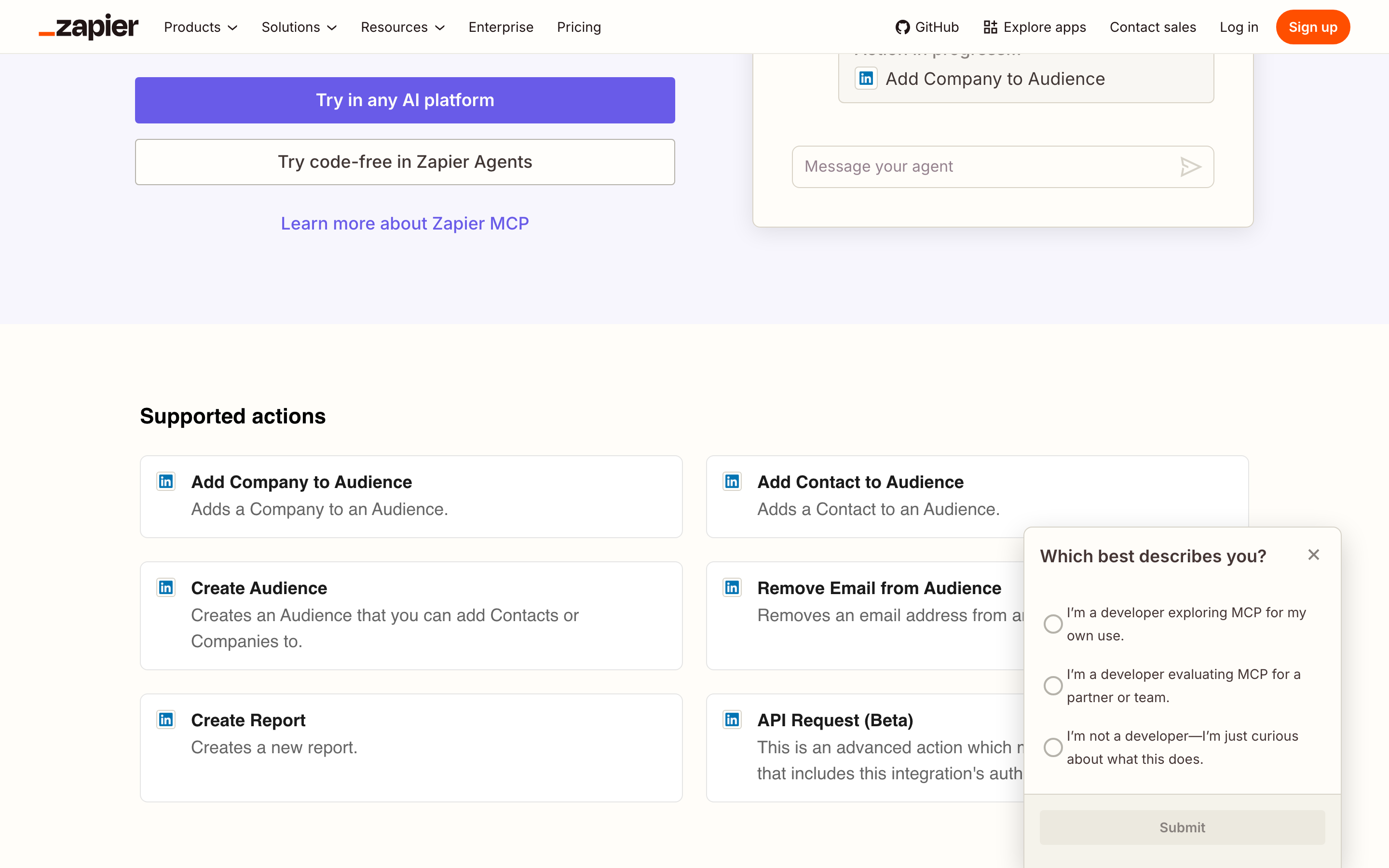Click Log in
The width and height of the screenshot is (1389, 868).
1239,27
